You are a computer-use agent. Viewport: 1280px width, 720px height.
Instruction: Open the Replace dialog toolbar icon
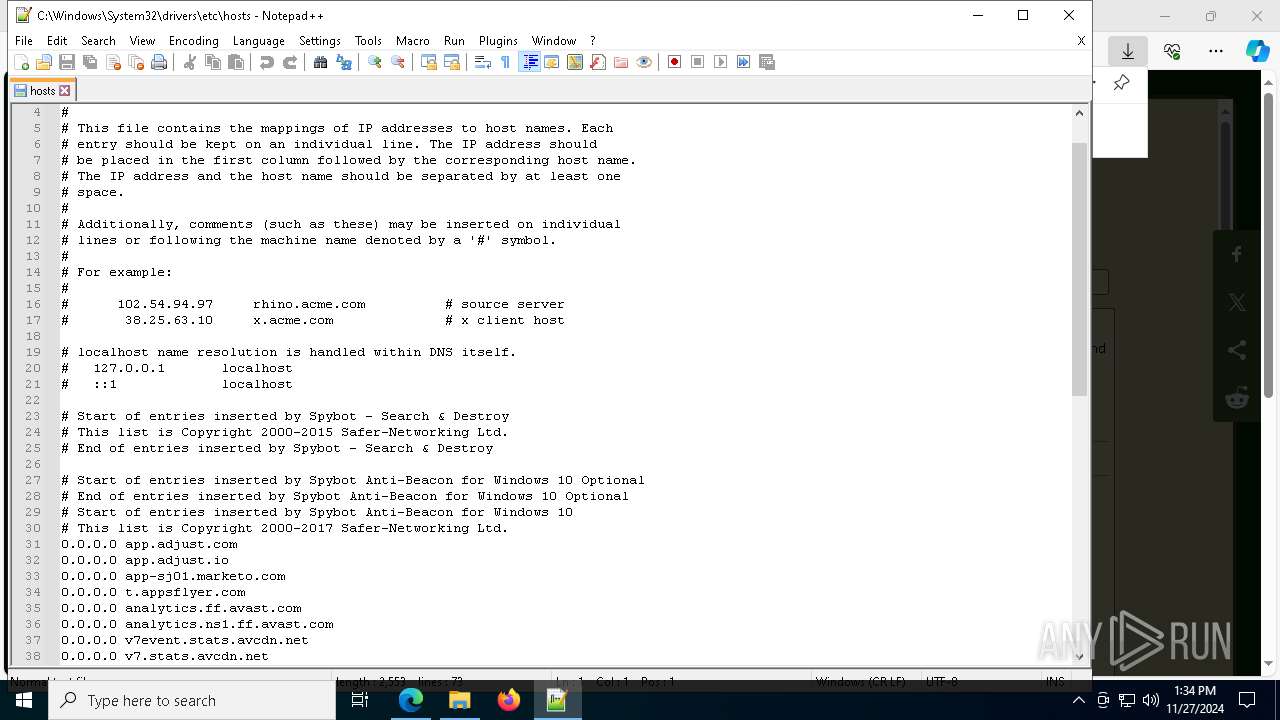tap(344, 62)
